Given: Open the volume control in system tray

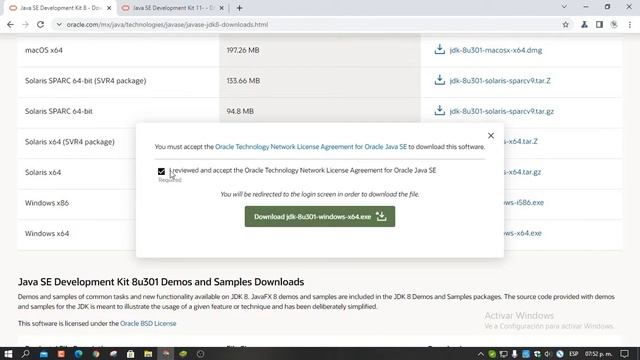Looking at the screenshot, I should [x=548, y=354].
